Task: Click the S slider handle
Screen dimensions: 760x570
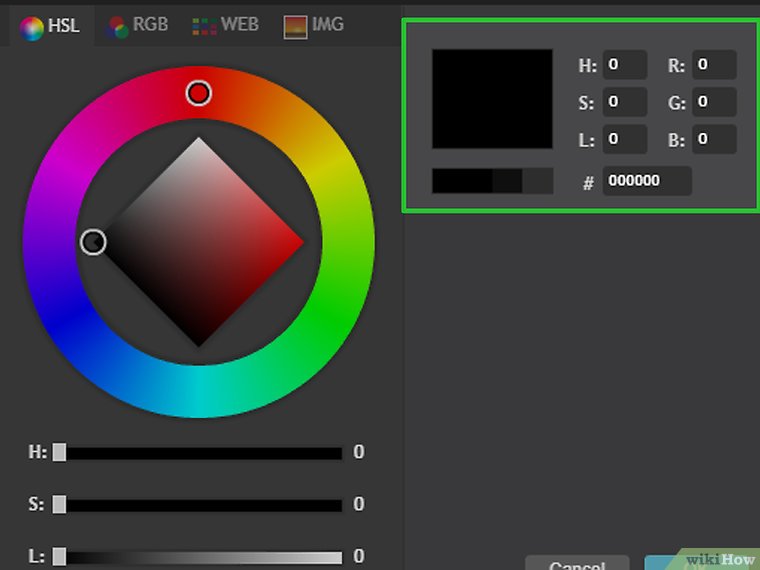Action: coord(59,504)
